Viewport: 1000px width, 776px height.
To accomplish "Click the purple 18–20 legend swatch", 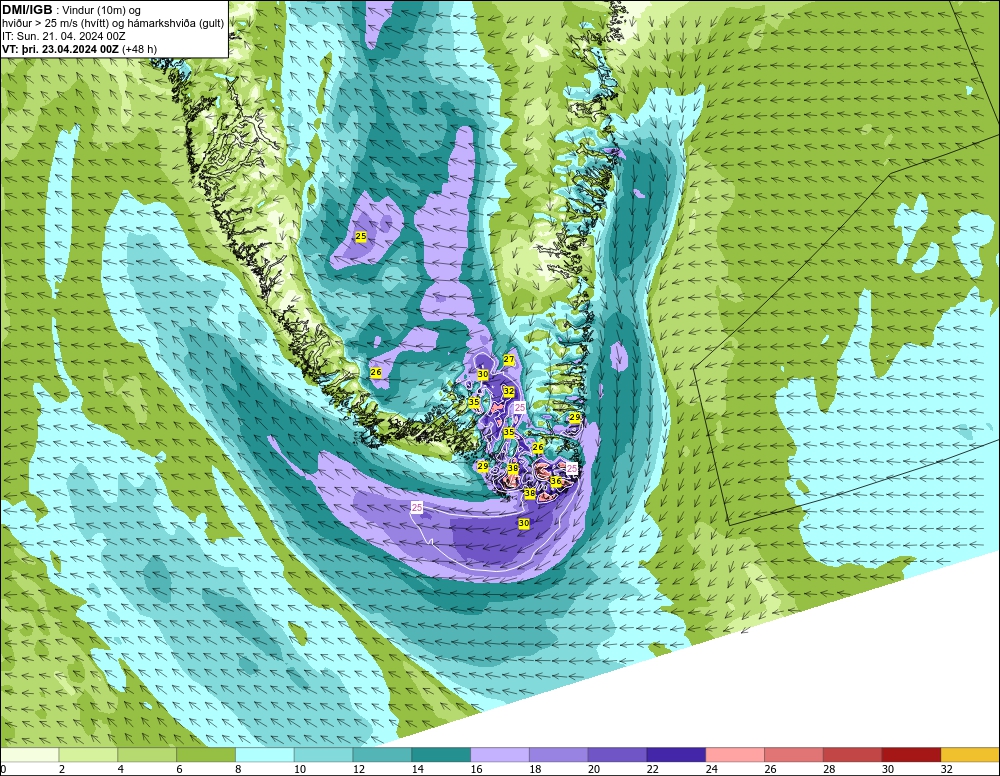I will tap(559, 755).
